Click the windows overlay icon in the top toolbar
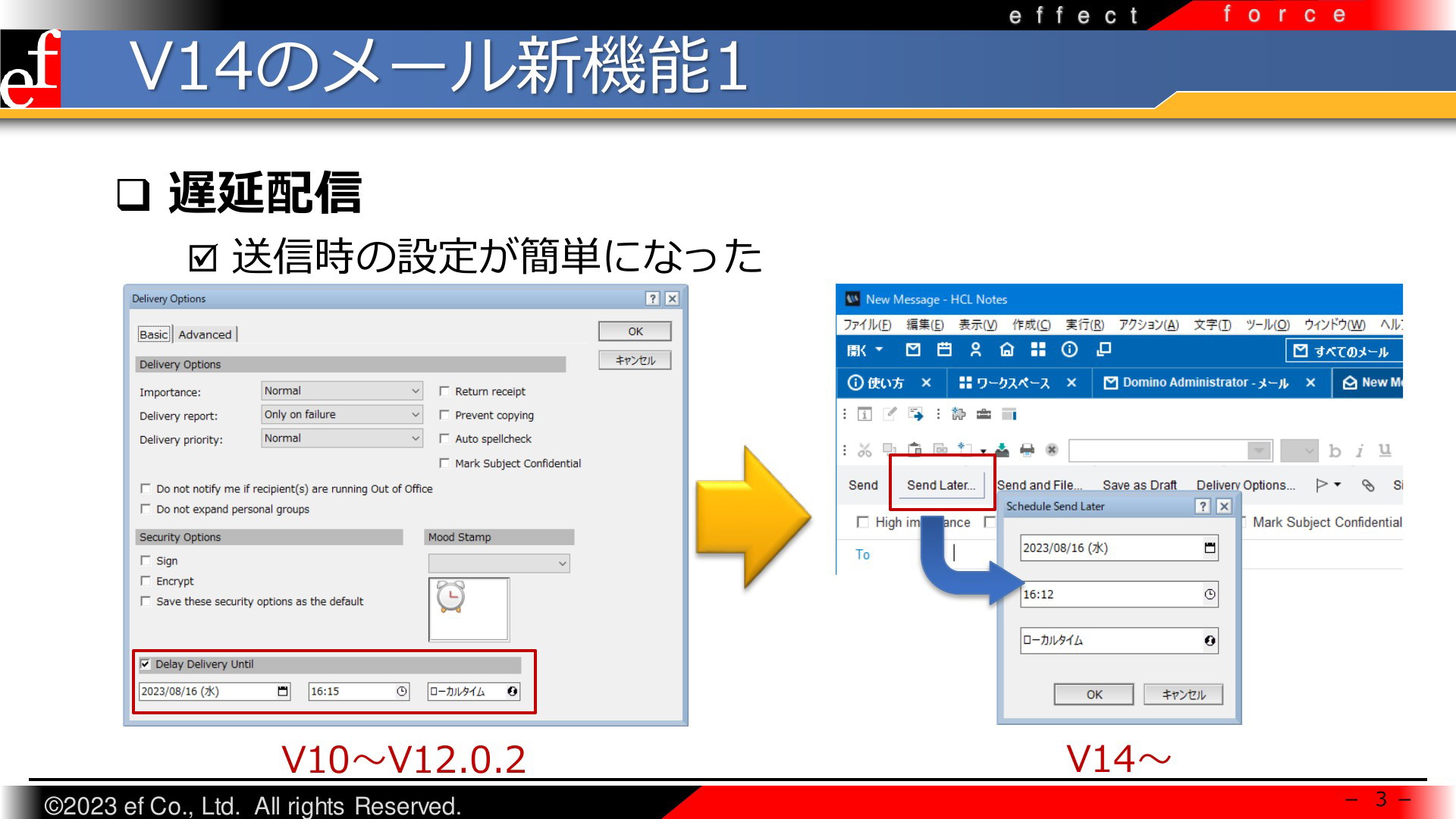This screenshot has width=1456, height=819. 1104,350
